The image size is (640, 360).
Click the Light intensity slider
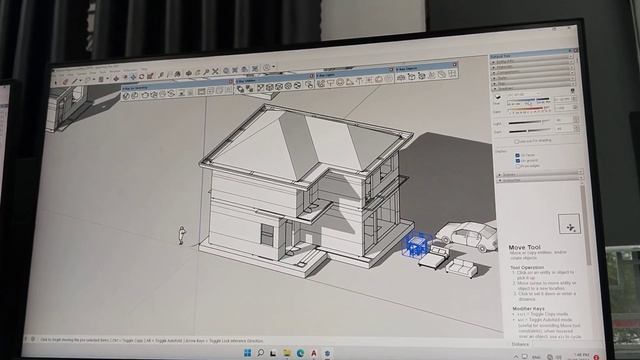pyautogui.click(x=529, y=122)
